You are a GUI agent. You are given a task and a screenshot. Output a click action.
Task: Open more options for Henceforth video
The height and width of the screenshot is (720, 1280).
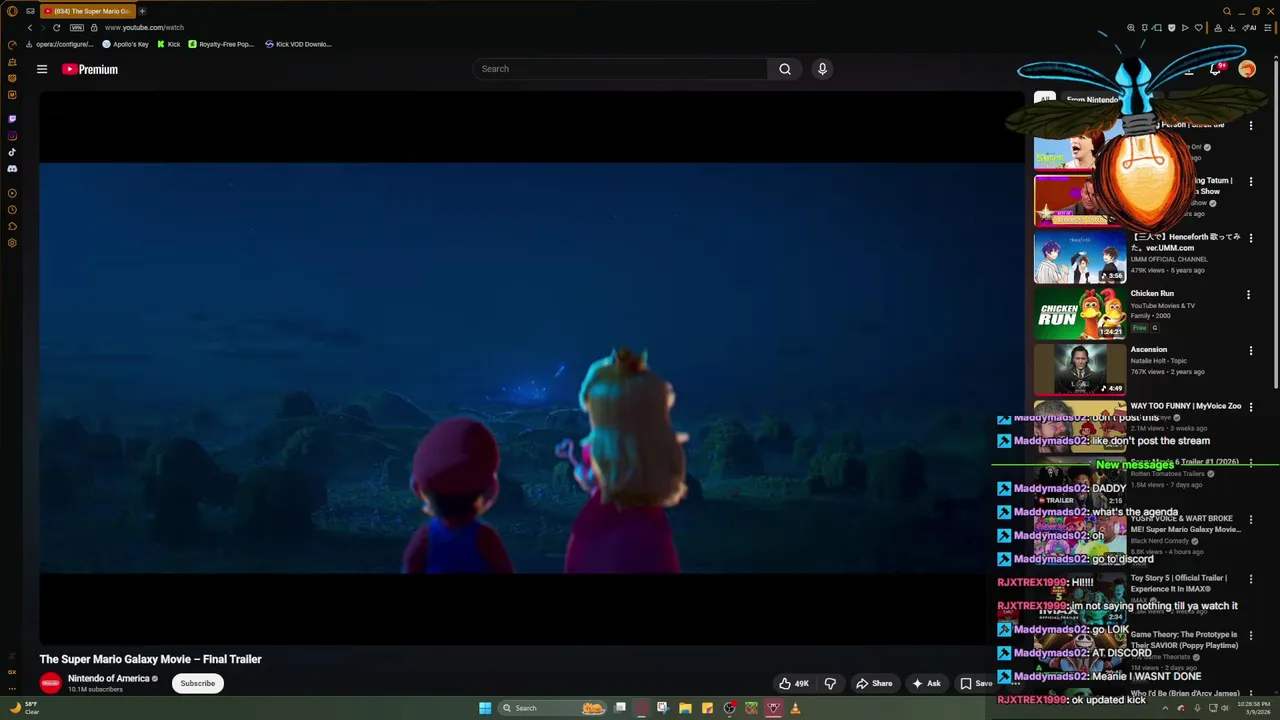(1250, 238)
